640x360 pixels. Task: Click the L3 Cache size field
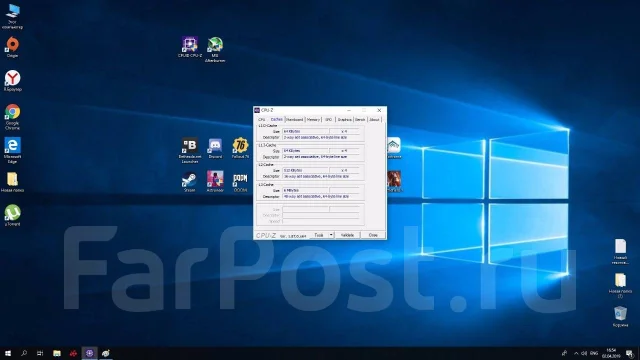pyautogui.click(x=305, y=190)
